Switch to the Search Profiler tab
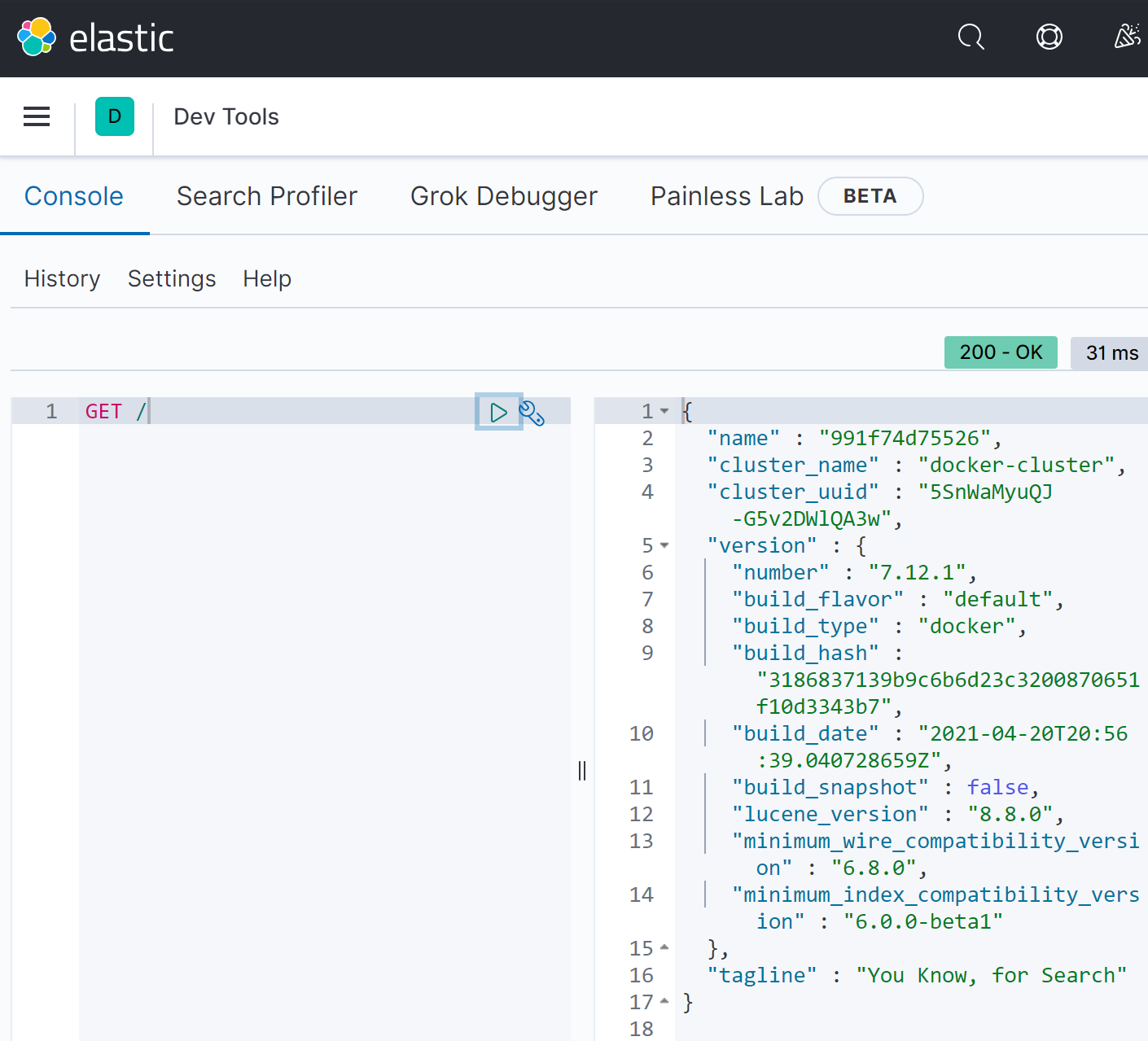Viewport: 1148px width, 1041px height. click(x=267, y=196)
